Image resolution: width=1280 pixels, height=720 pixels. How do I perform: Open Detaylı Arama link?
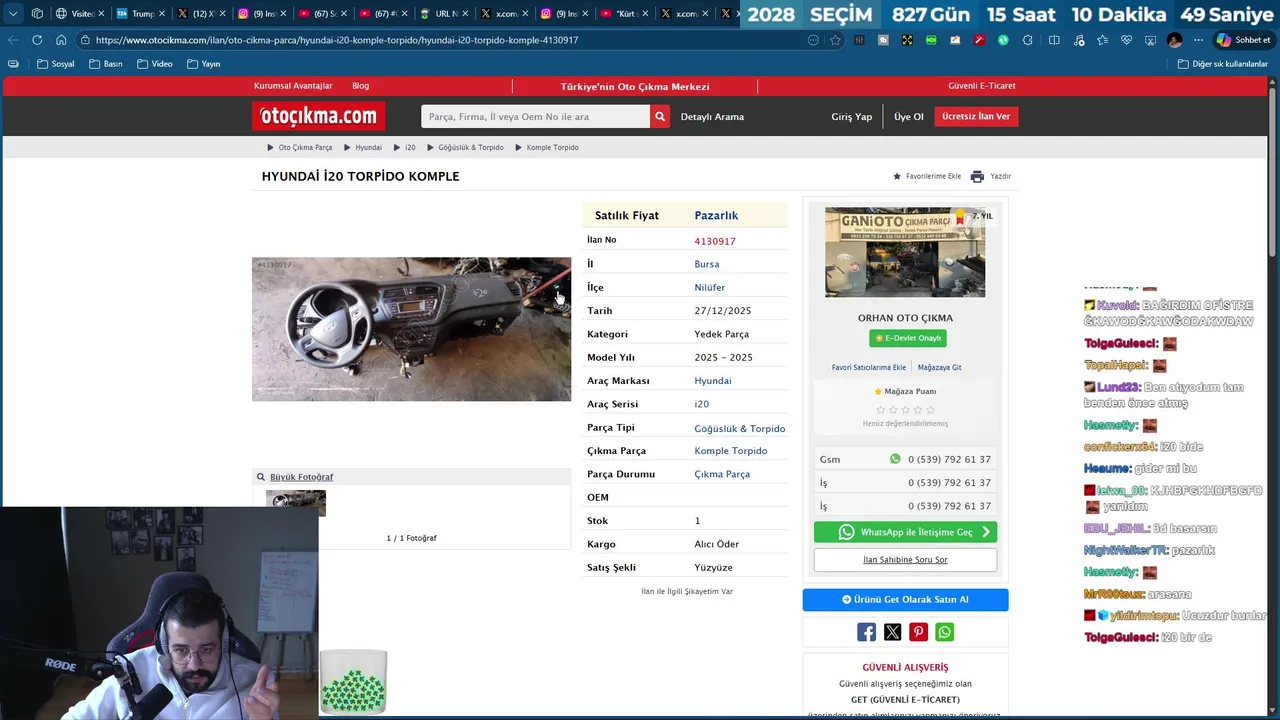[712, 117]
